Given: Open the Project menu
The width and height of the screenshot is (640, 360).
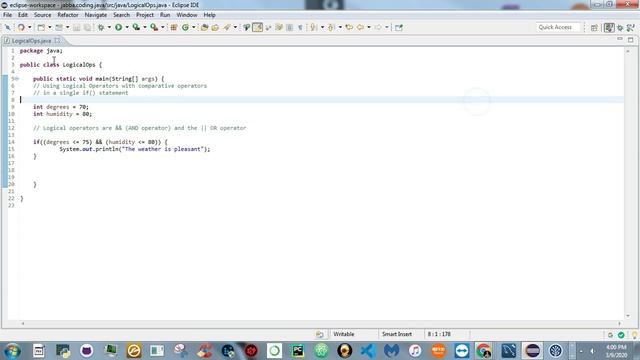Looking at the screenshot, I should coord(145,15).
